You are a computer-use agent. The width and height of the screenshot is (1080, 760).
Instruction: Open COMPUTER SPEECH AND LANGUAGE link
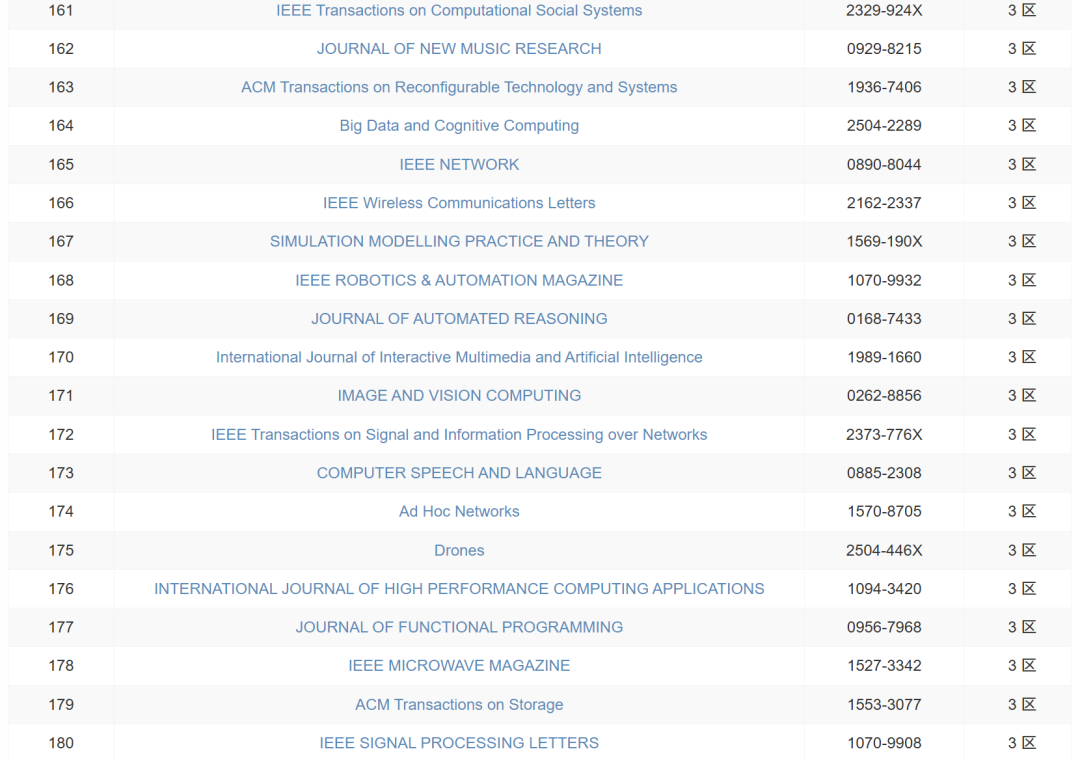[459, 473]
